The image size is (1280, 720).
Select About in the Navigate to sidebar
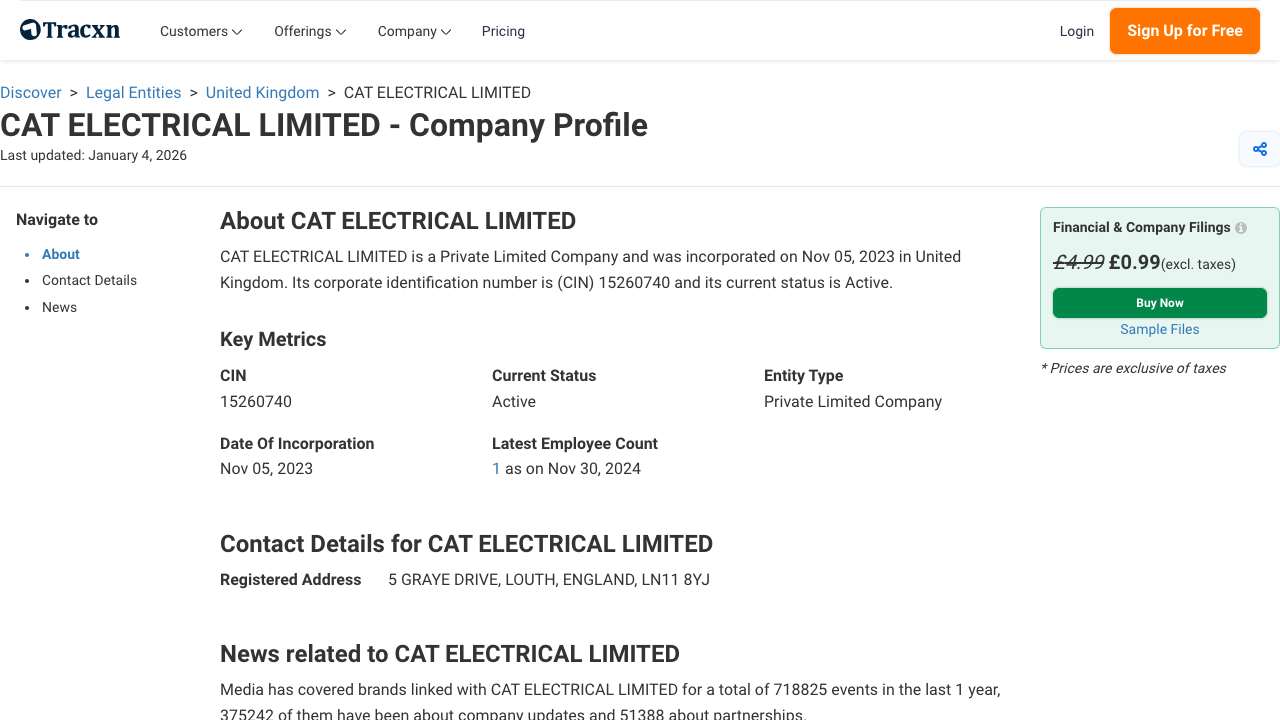click(x=60, y=254)
